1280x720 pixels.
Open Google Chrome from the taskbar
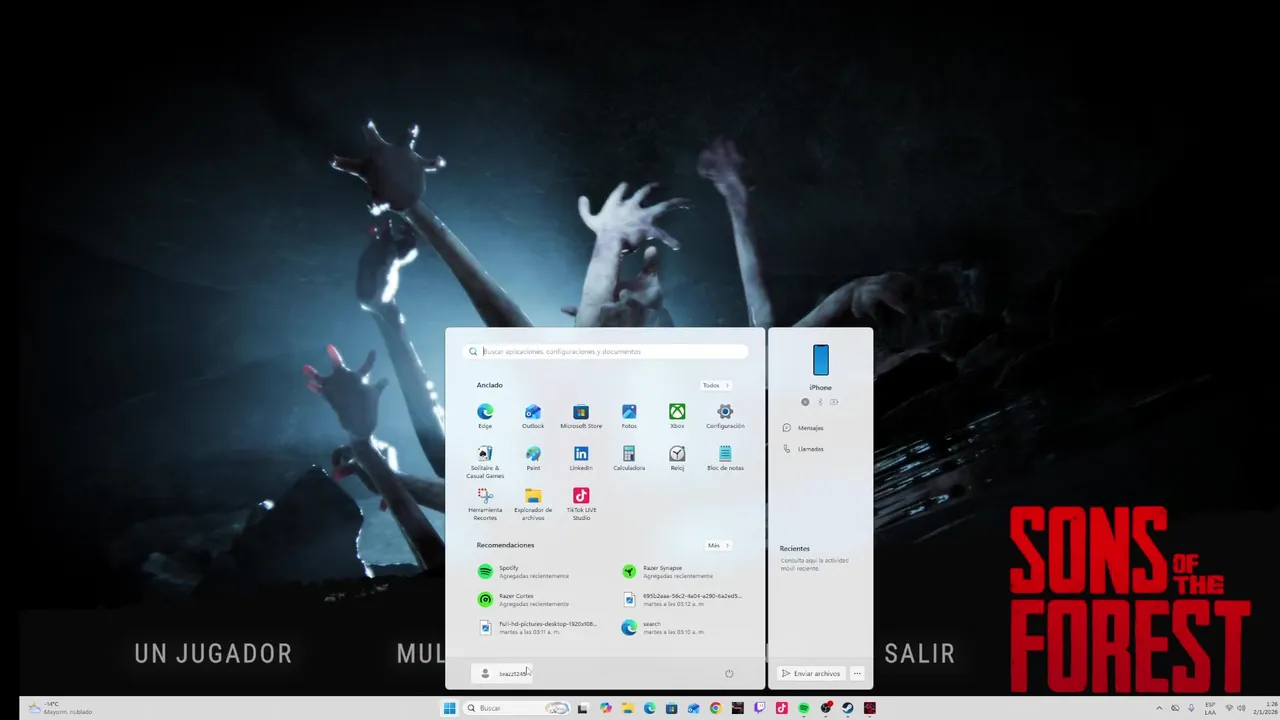tap(715, 708)
